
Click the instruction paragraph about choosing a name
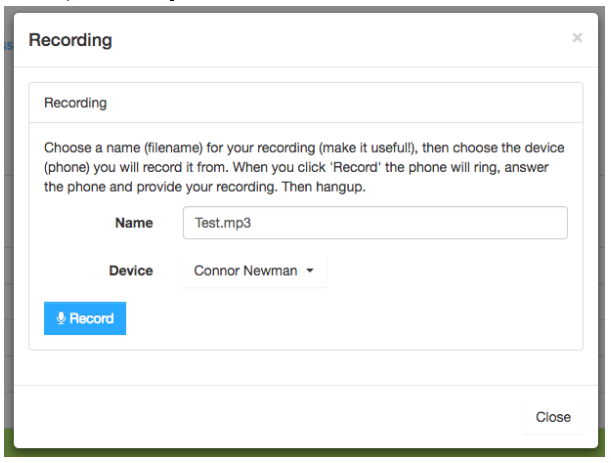point(304,167)
